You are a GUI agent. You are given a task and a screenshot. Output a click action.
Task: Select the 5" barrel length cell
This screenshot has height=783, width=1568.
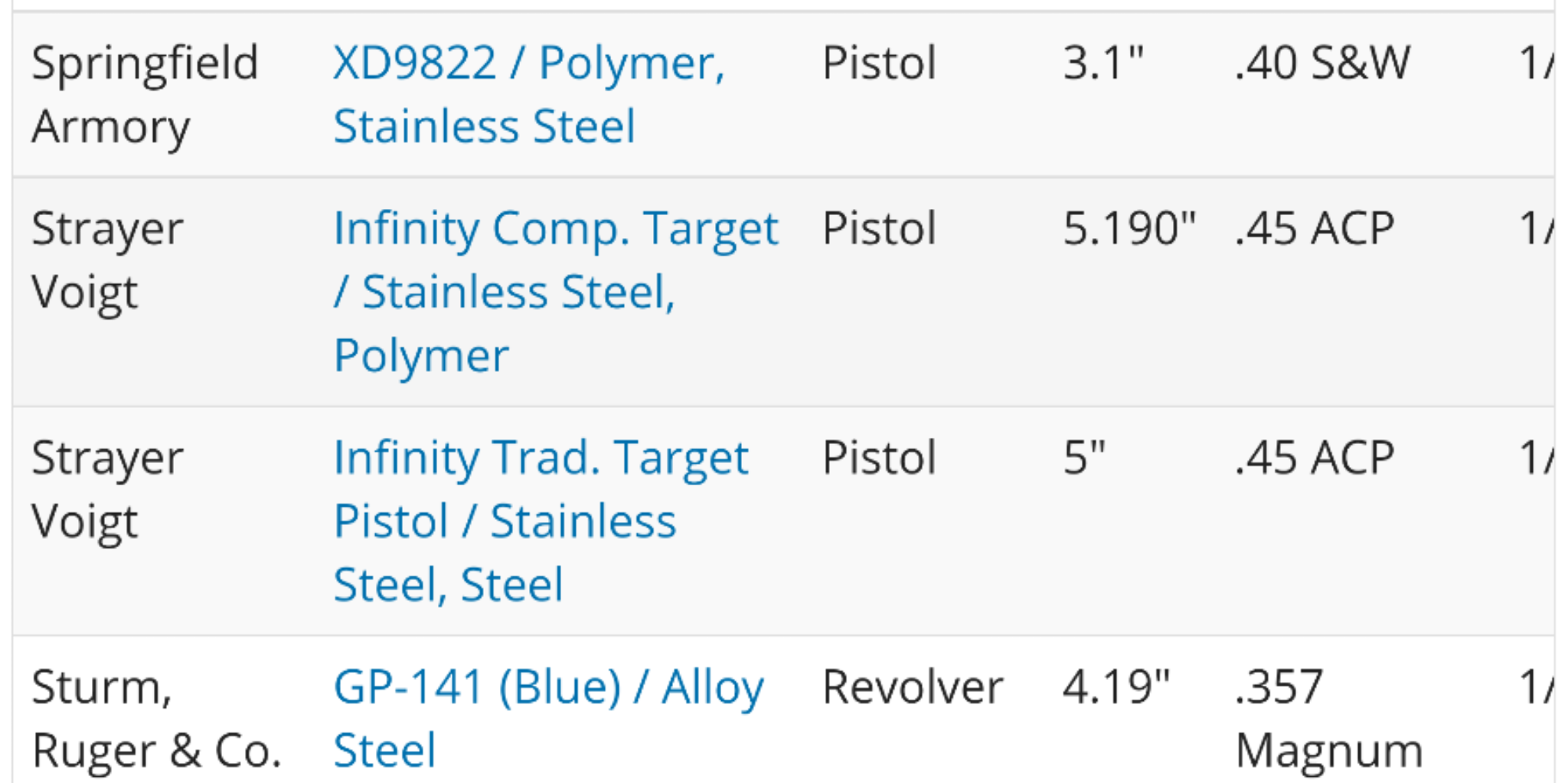tap(1084, 458)
